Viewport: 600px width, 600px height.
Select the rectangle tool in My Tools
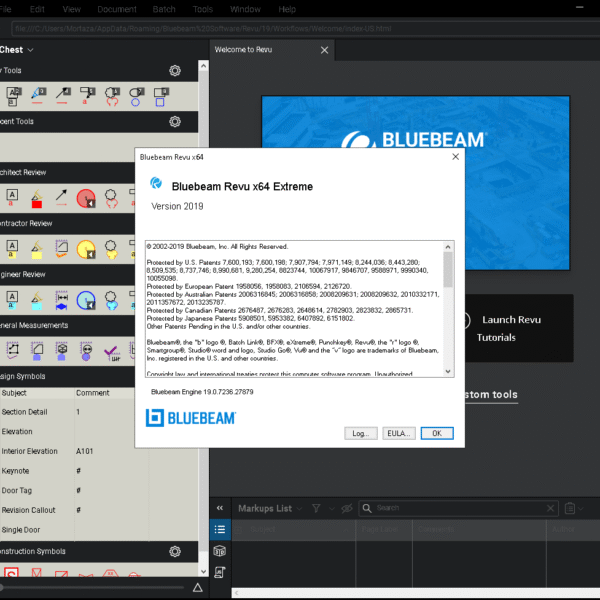click(161, 96)
